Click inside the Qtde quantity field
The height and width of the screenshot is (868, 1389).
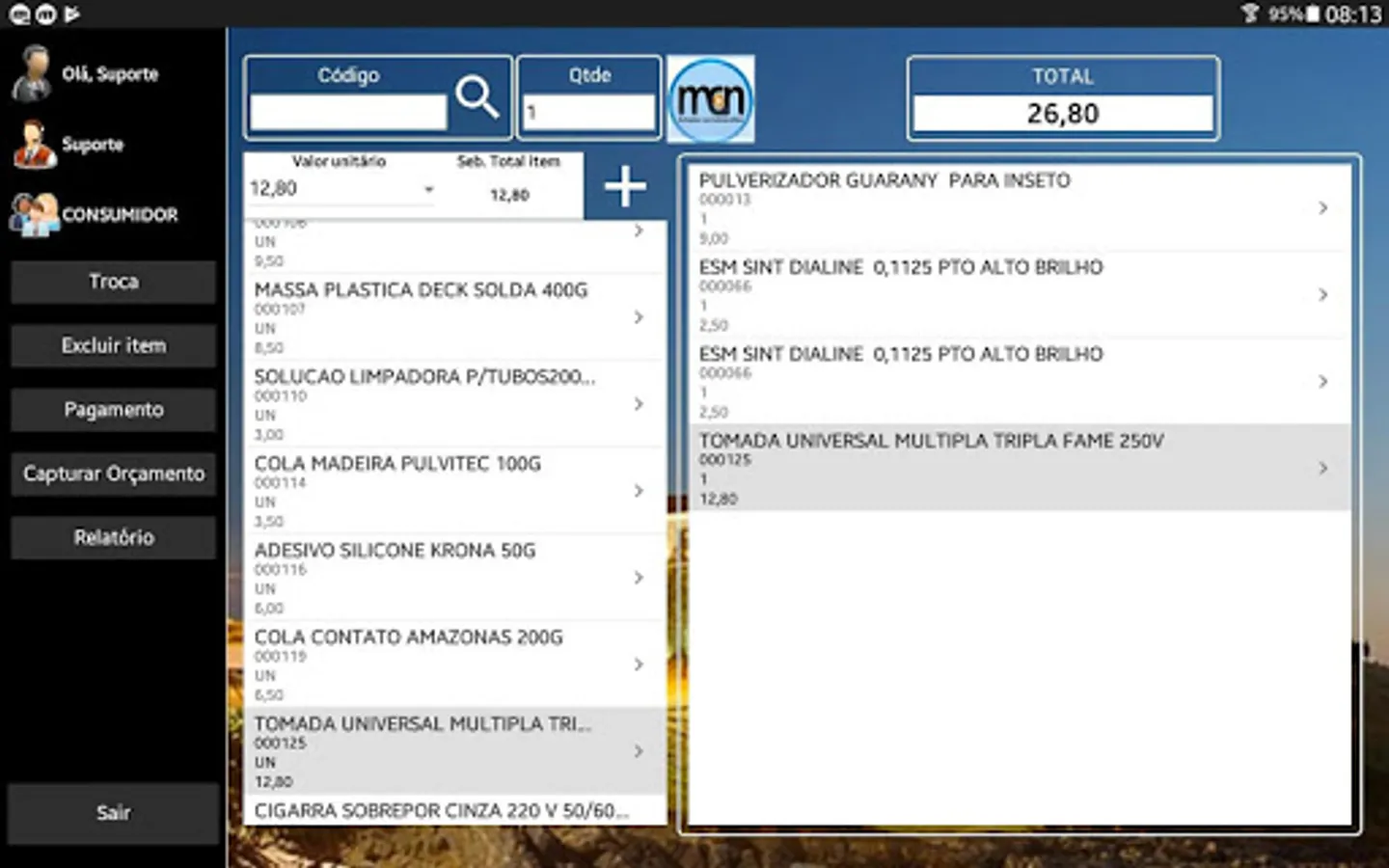pyautogui.click(x=588, y=113)
